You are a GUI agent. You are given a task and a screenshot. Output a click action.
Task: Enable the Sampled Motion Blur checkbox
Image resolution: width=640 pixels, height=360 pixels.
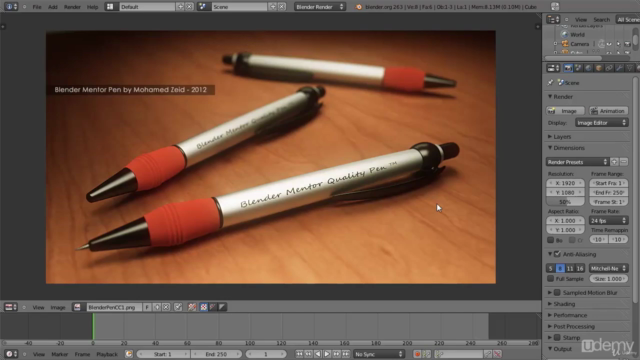pyautogui.click(x=557, y=292)
